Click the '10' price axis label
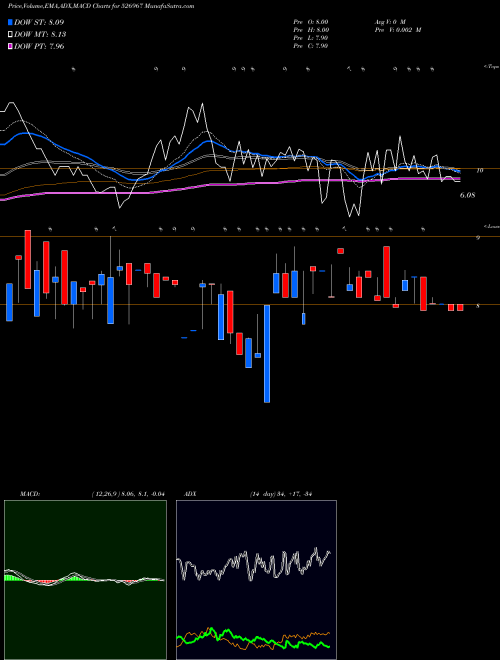The width and height of the screenshot is (500, 660). tap(479, 170)
